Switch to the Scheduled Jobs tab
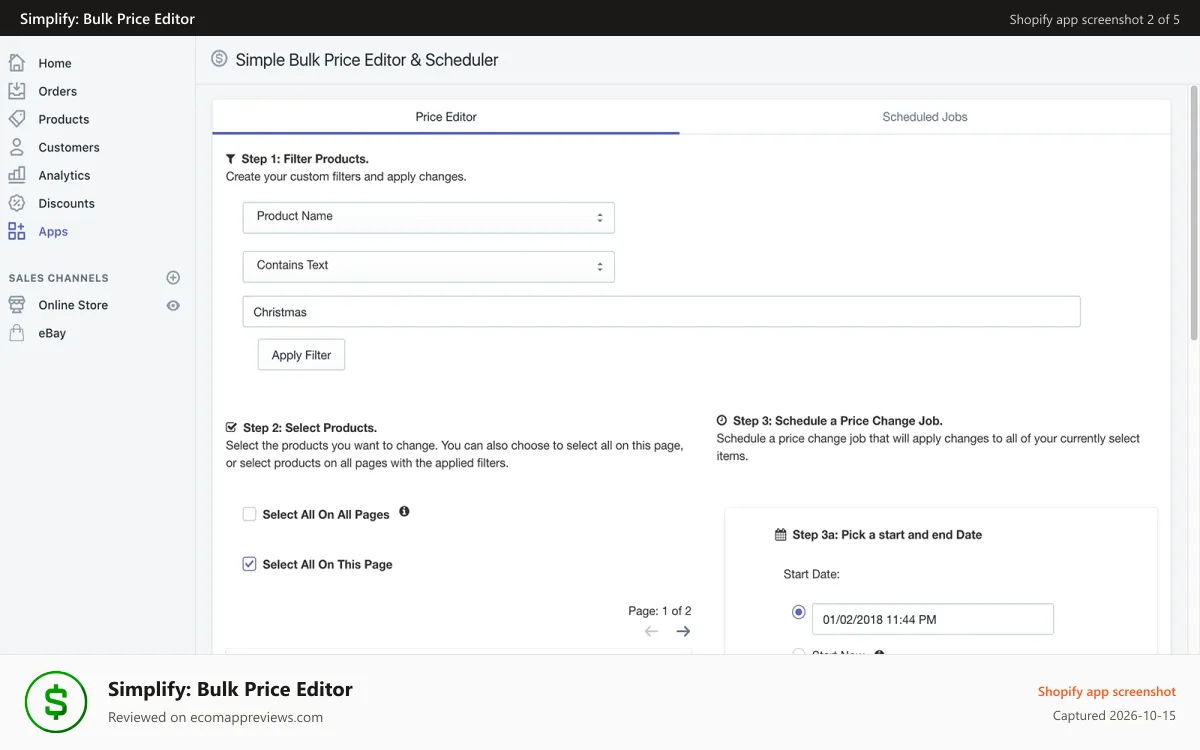This screenshot has width=1200, height=750. [x=925, y=117]
